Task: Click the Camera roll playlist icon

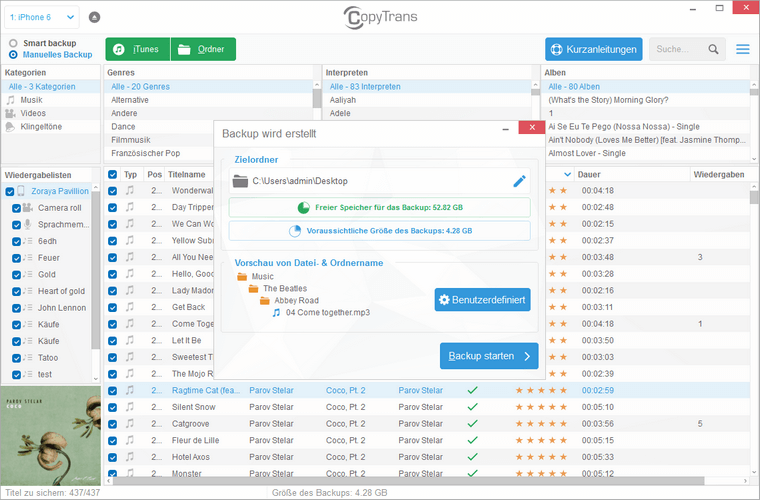Action: pos(28,208)
